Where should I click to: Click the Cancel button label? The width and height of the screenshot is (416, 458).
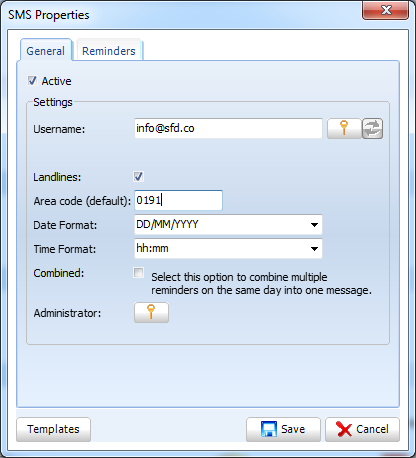coord(372,429)
